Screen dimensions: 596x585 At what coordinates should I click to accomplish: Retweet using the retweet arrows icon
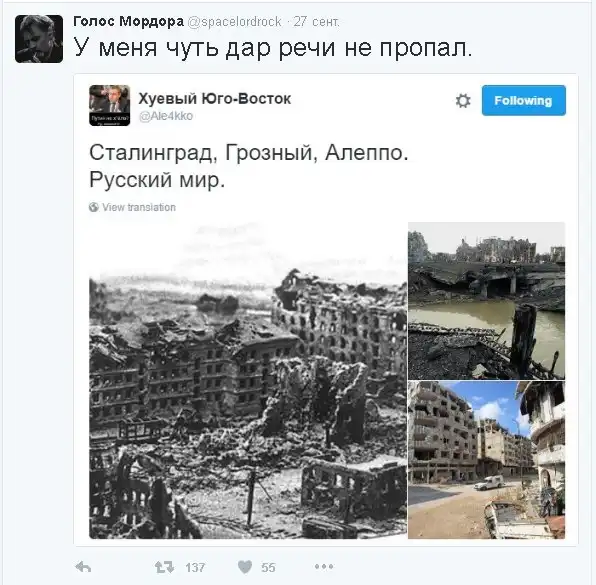[165, 567]
